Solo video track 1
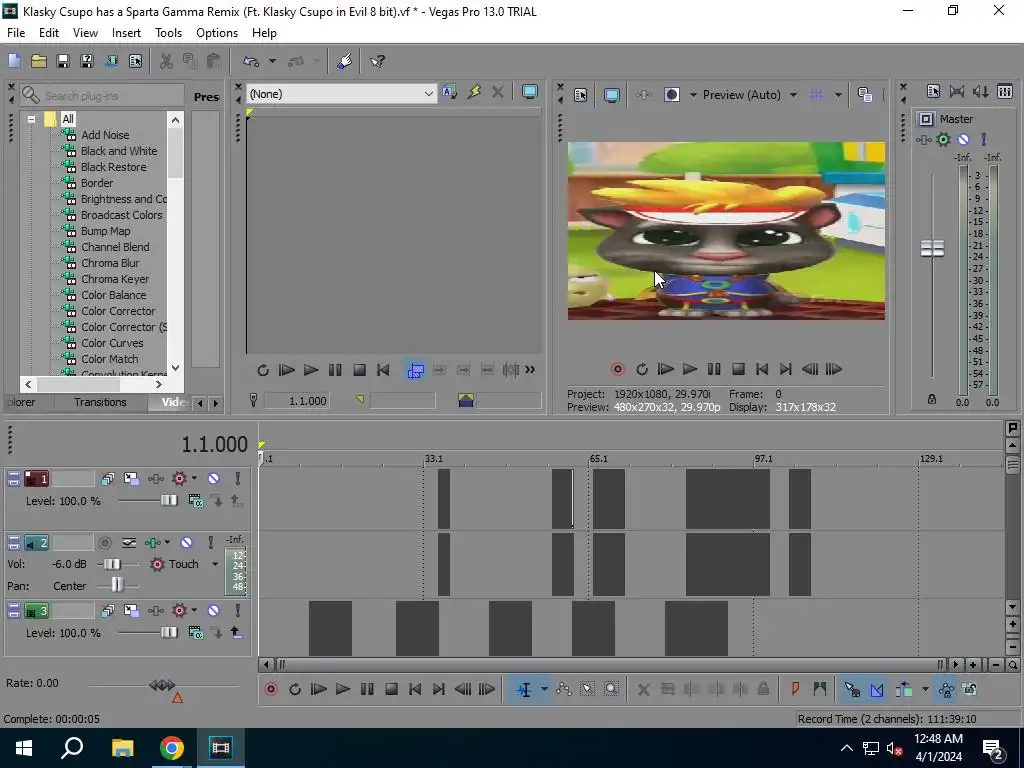The height and width of the screenshot is (768, 1024). 238,479
